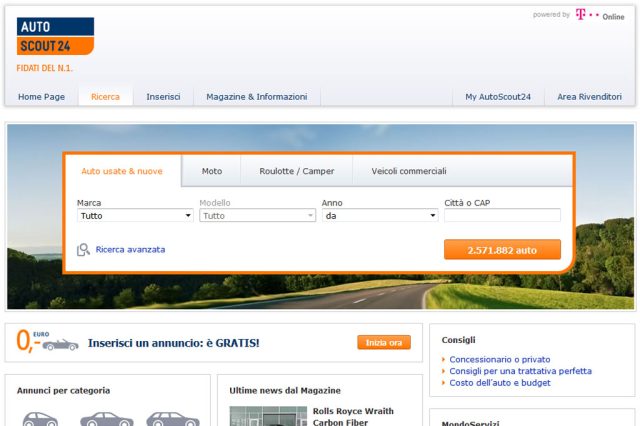
Task: Click the AutoScout24 logo
Action: [x=55, y=36]
